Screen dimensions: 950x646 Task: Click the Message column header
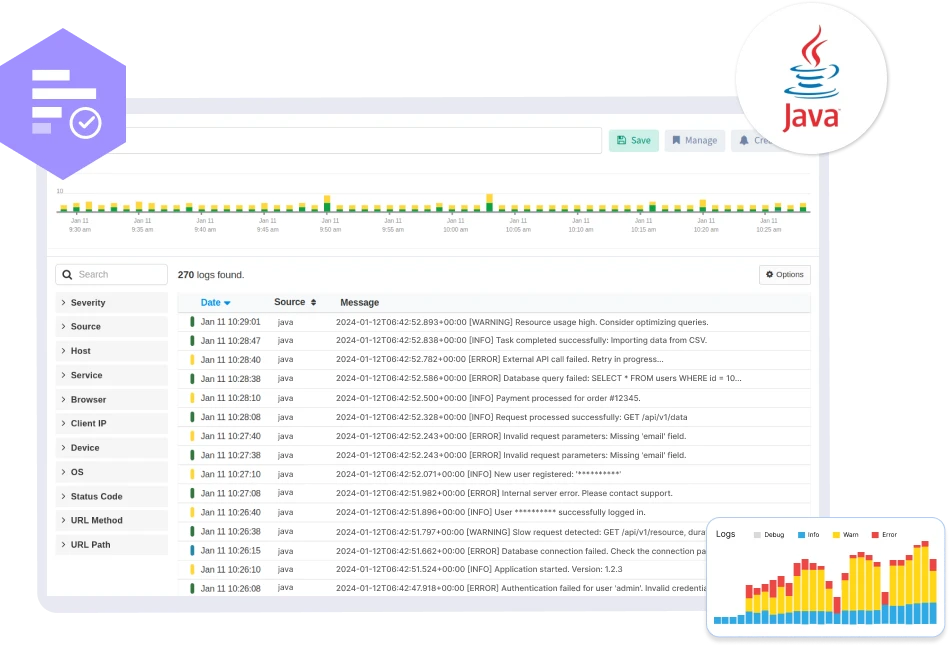359,302
